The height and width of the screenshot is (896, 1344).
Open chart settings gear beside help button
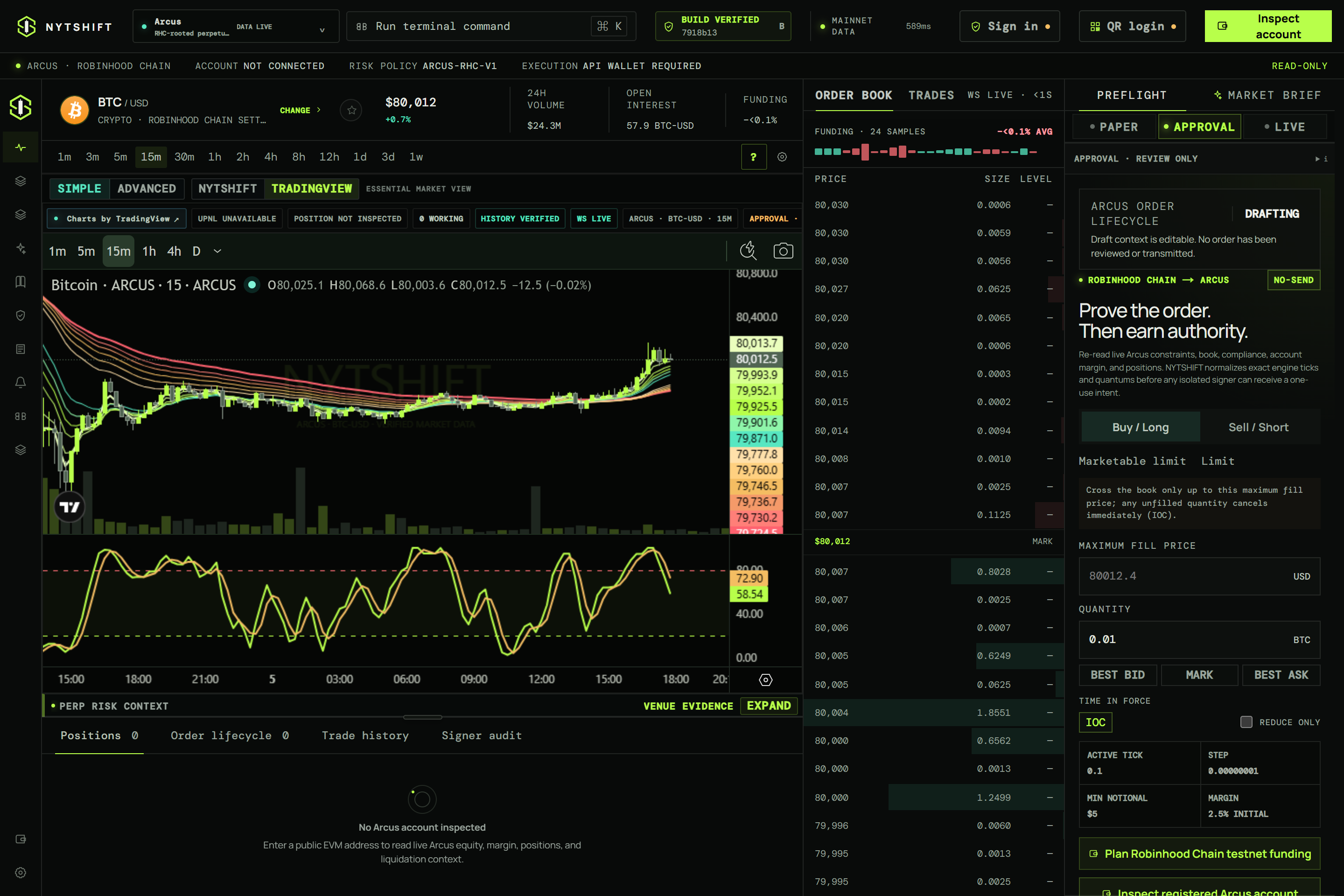click(782, 157)
